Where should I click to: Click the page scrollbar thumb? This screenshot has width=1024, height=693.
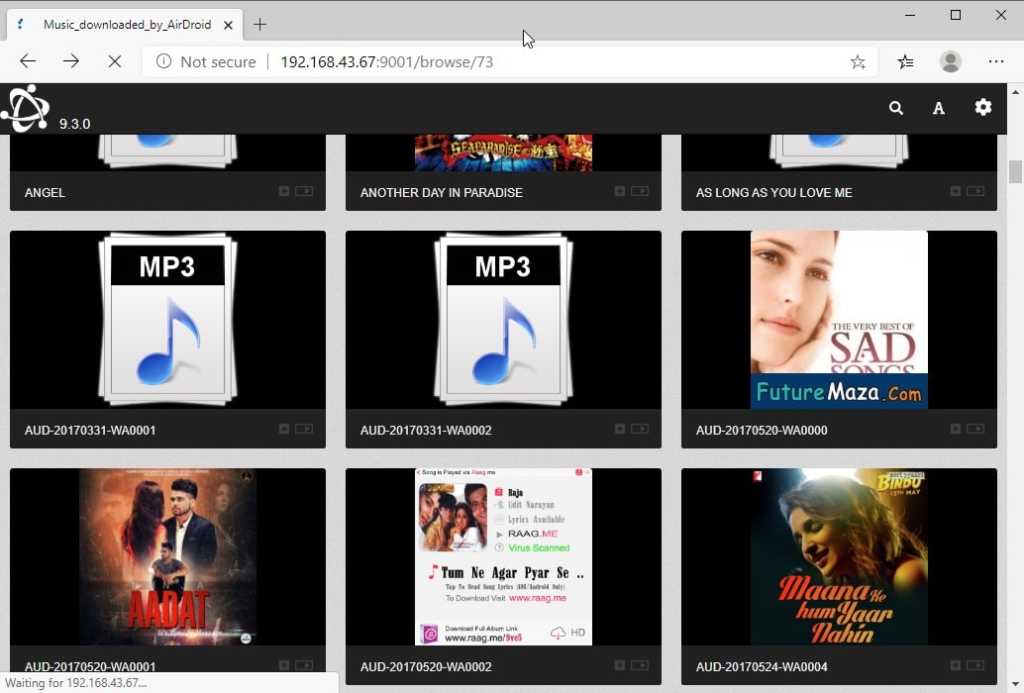coord(1015,171)
